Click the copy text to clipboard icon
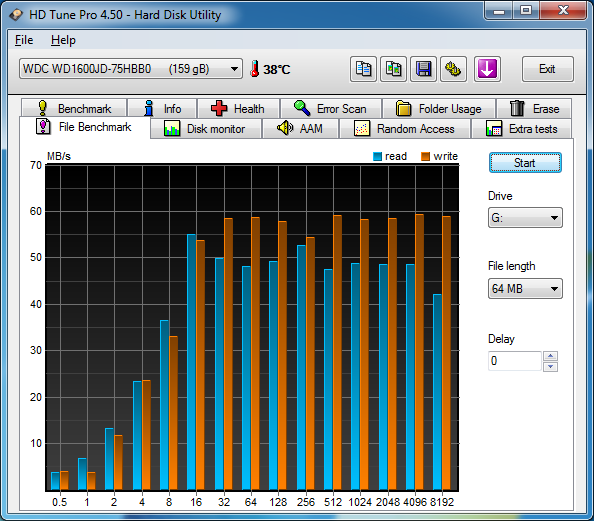The width and height of the screenshot is (594, 521). coord(363,69)
